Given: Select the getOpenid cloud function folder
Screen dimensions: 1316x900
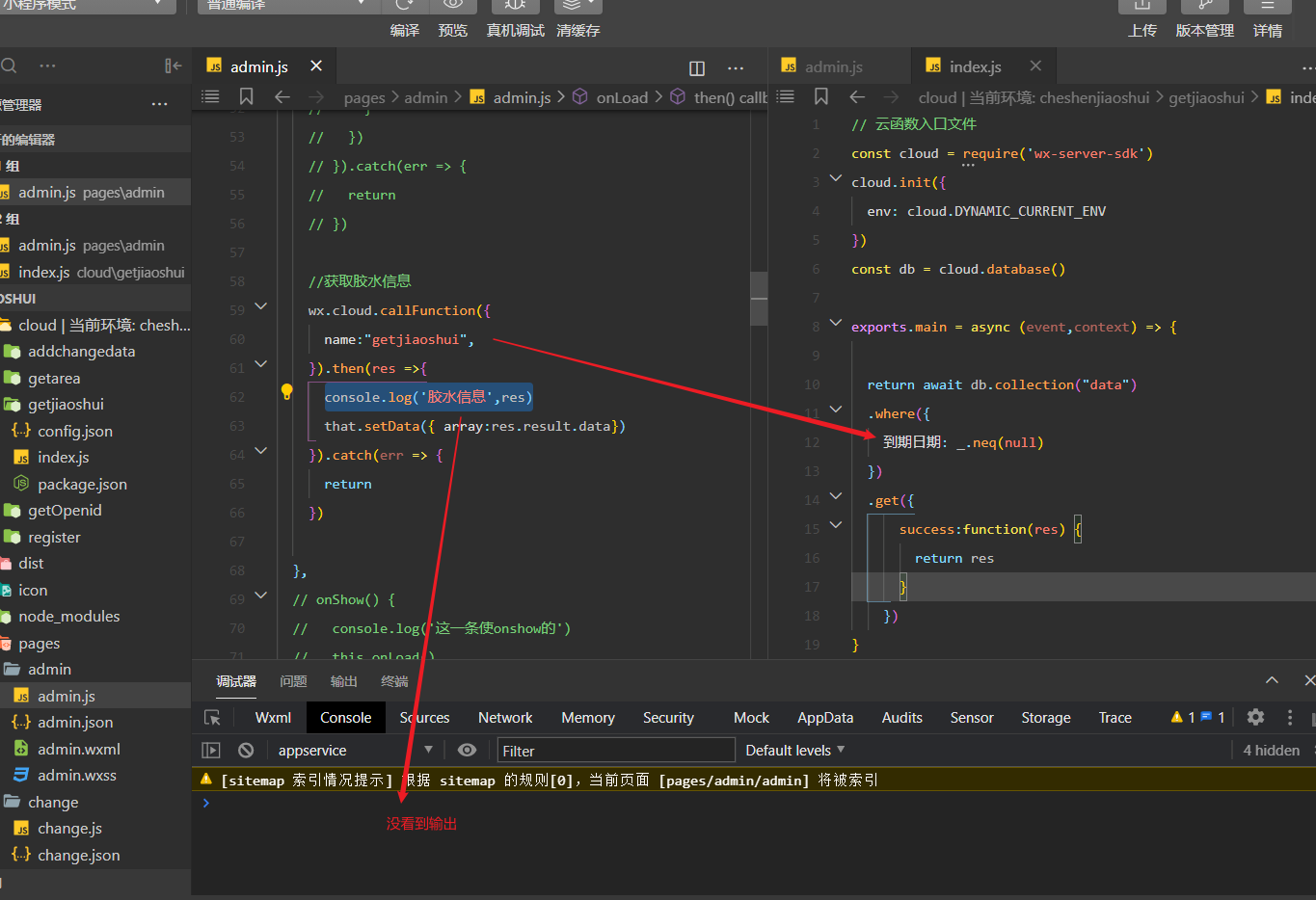Looking at the screenshot, I should (65, 511).
